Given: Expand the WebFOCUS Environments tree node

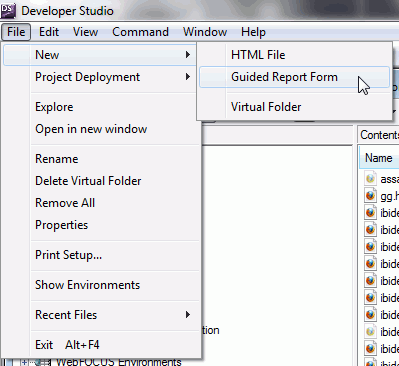Looking at the screenshot, I should [24, 362].
